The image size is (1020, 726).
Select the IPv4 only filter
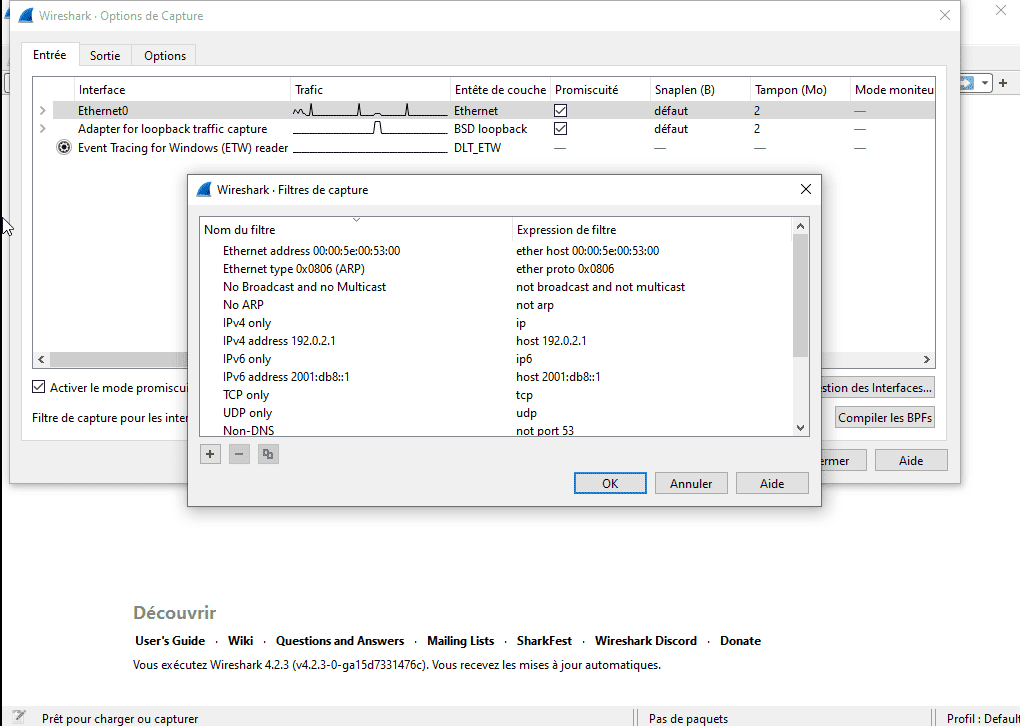coord(247,323)
